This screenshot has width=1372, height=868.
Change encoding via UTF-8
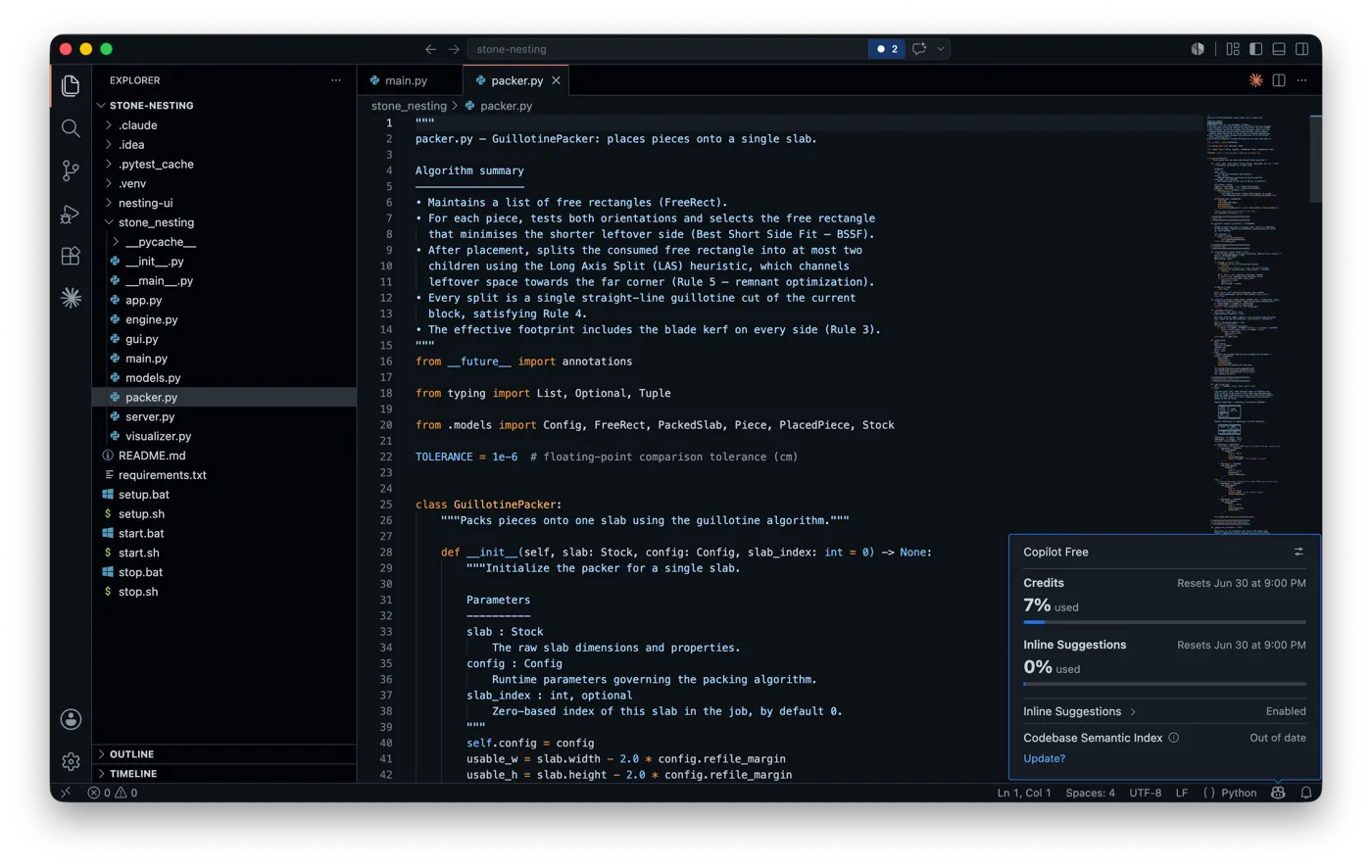pyautogui.click(x=1145, y=793)
